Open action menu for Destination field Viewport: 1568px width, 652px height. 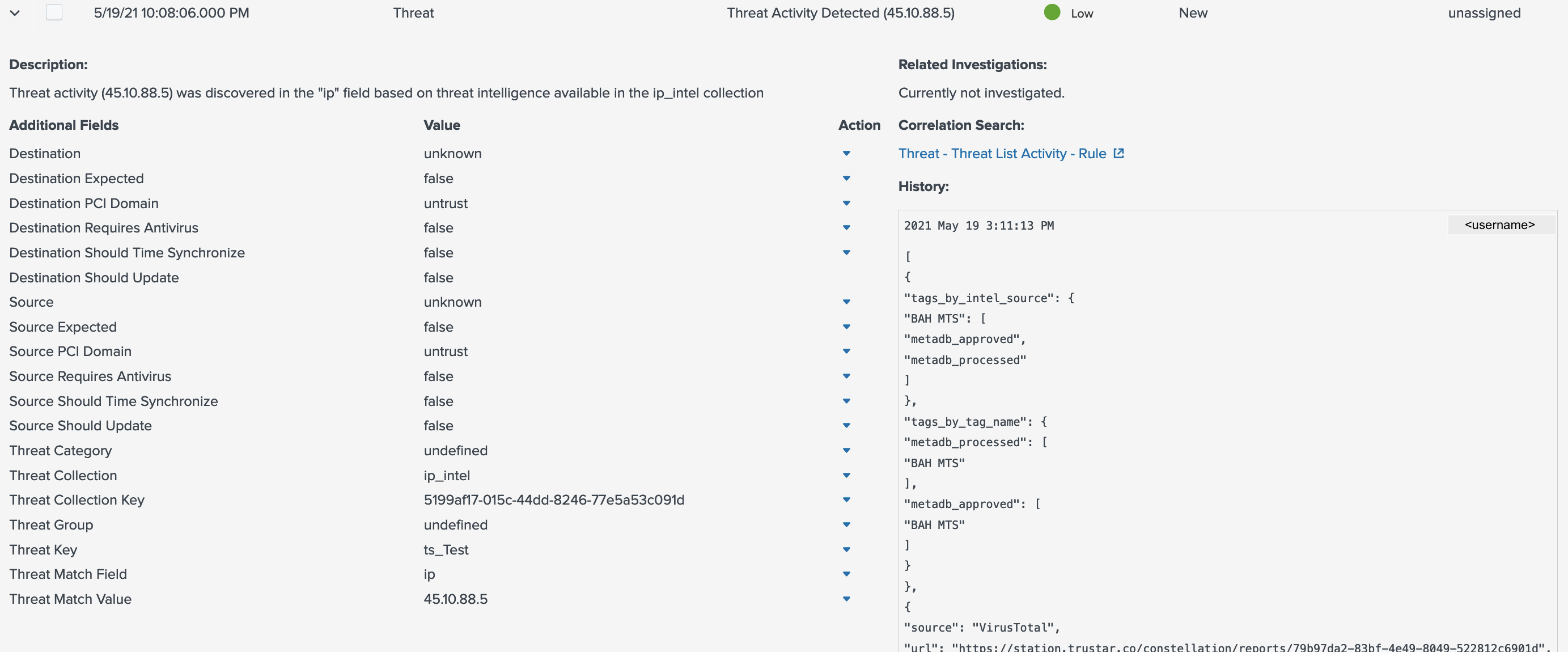pyautogui.click(x=846, y=154)
